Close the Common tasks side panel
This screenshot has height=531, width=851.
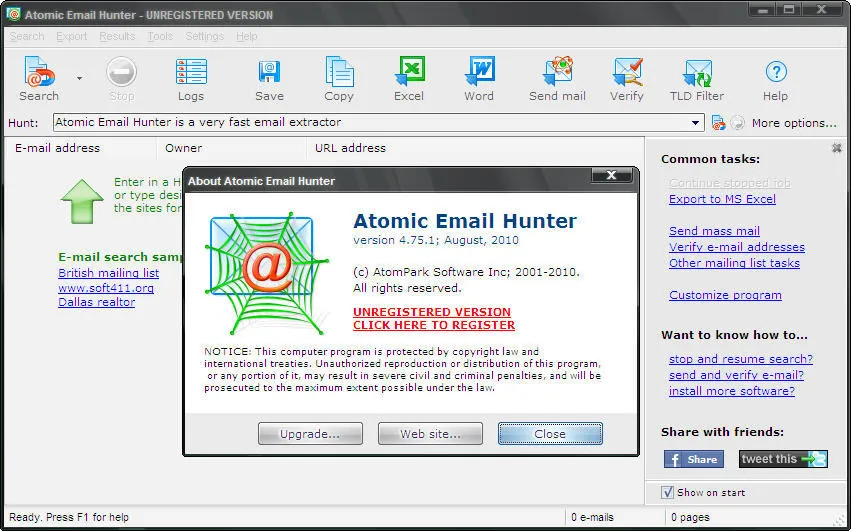click(837, 148)
